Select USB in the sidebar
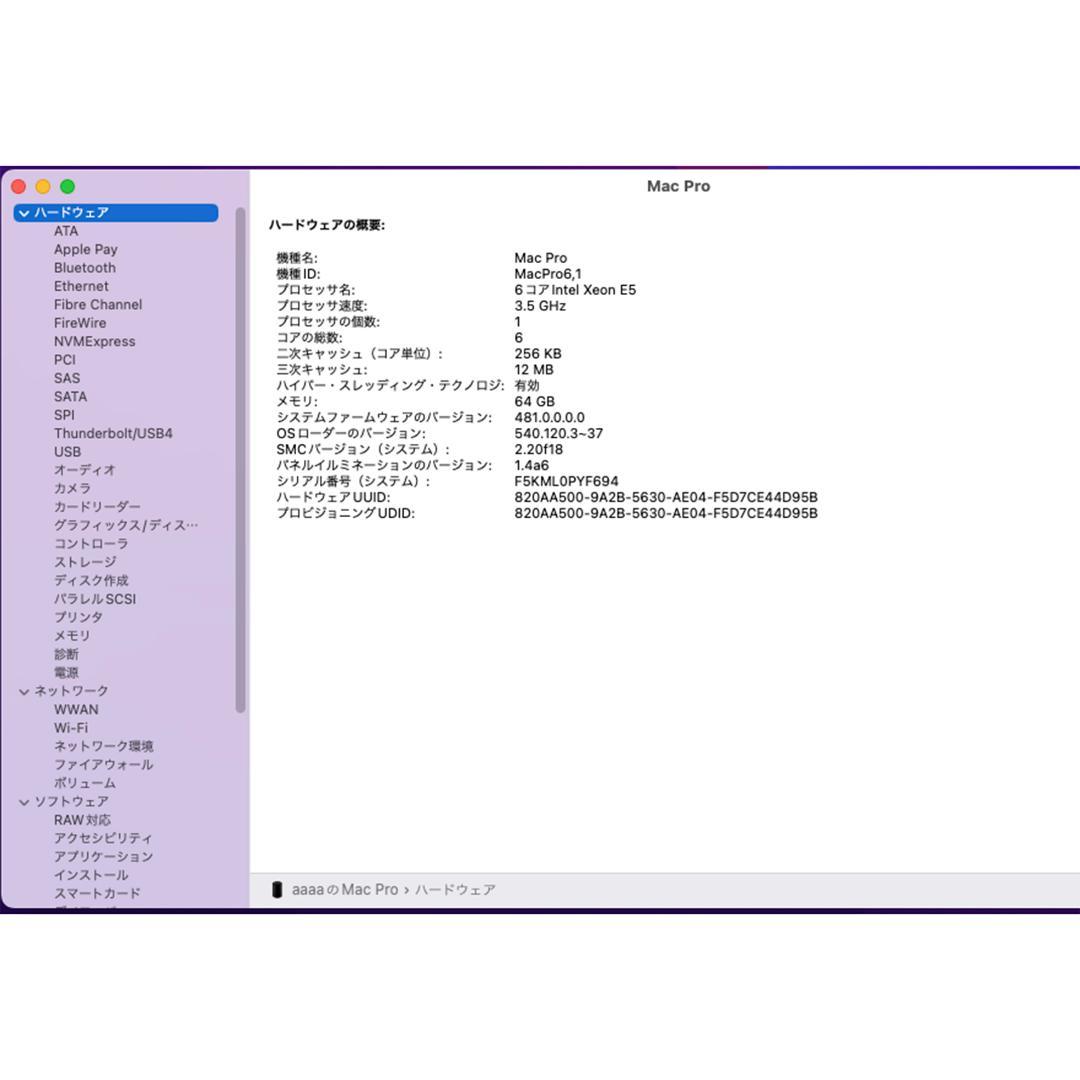Screen dimensions: 1080x1080 click(x=68, y=452)
